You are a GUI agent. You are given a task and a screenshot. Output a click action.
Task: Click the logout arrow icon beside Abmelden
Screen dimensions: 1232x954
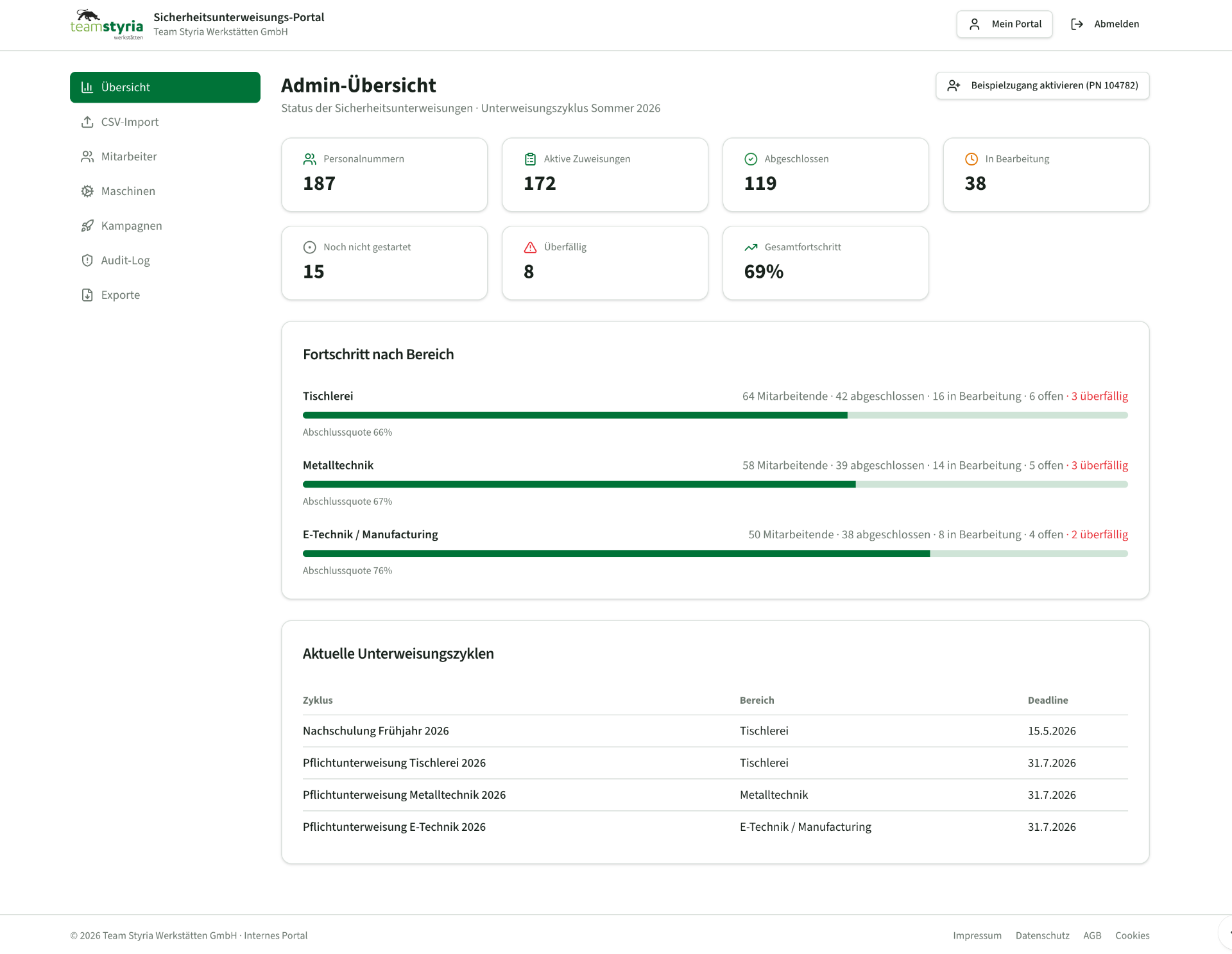[1077, 24]
